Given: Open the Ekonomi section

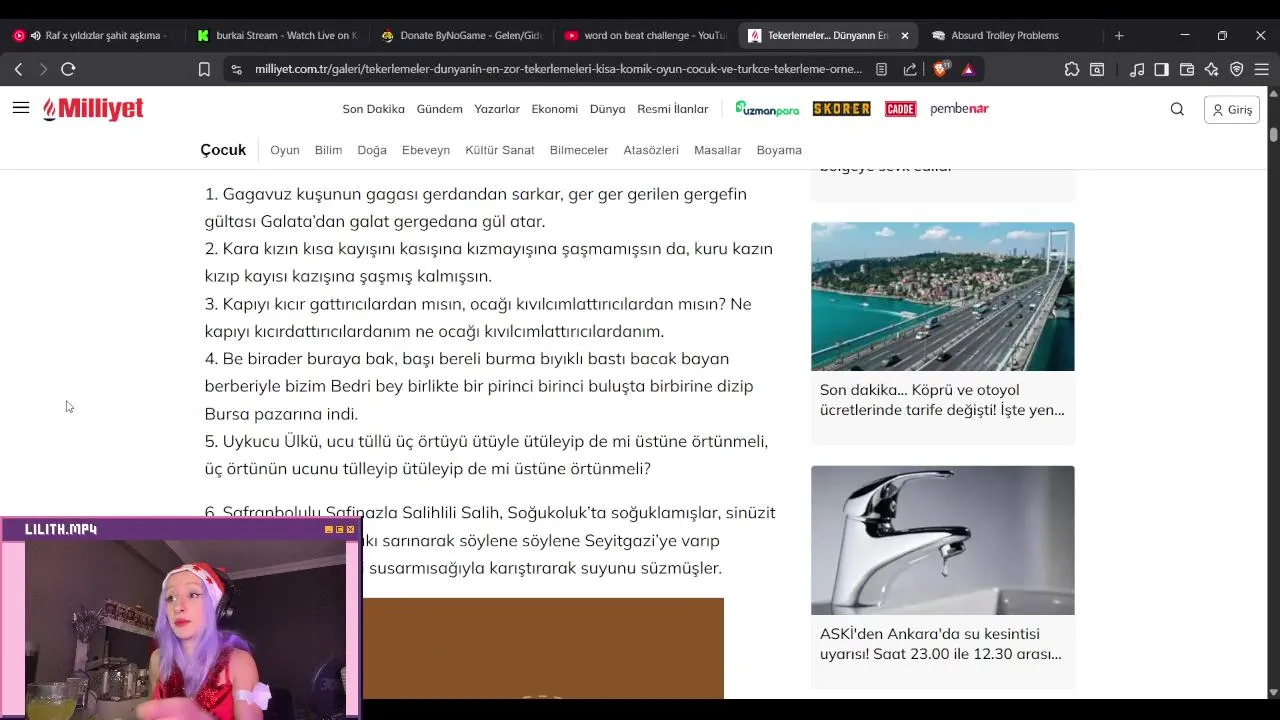Looking at the screenshot, I should click(x=555, y=109).
